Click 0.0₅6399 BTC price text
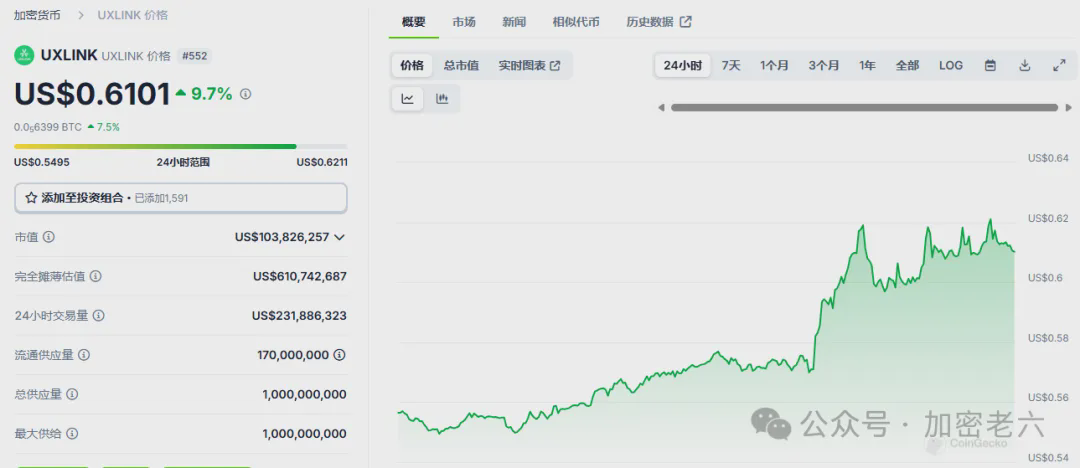Image resolution: width=1080 pixels, height=468 pixels. point(48,127)
